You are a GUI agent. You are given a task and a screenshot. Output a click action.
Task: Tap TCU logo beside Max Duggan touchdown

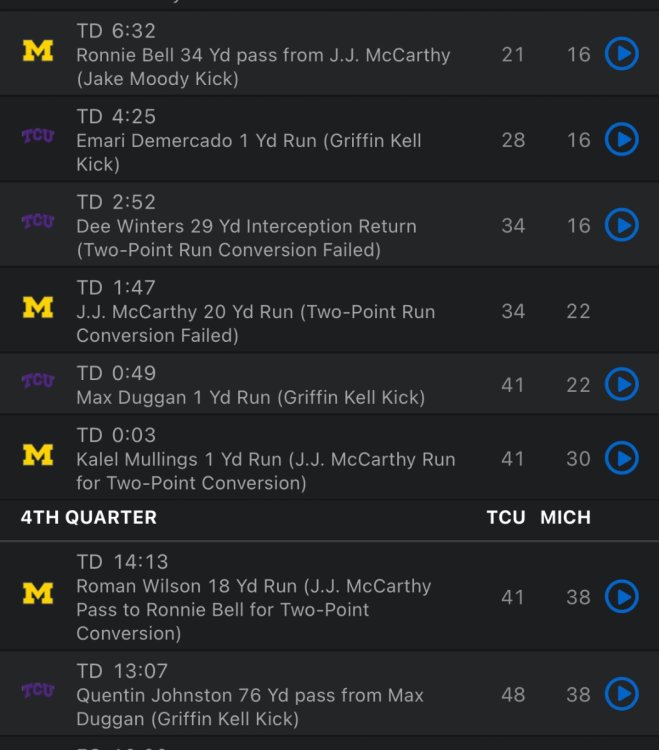pos(38,381)
